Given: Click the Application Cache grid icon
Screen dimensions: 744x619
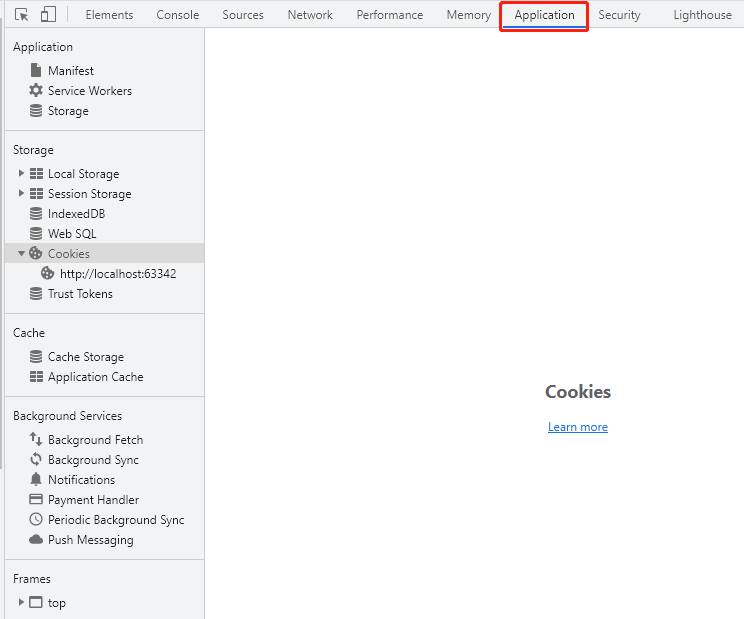Looking at the screenshot, I should click(36, 377).
